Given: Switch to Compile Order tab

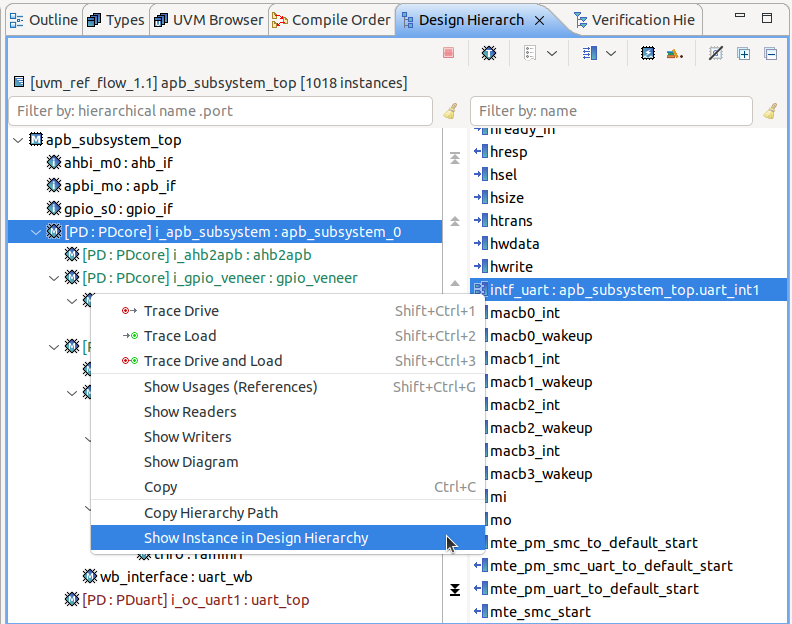Looking at the screenshot, I should point(331,20).
